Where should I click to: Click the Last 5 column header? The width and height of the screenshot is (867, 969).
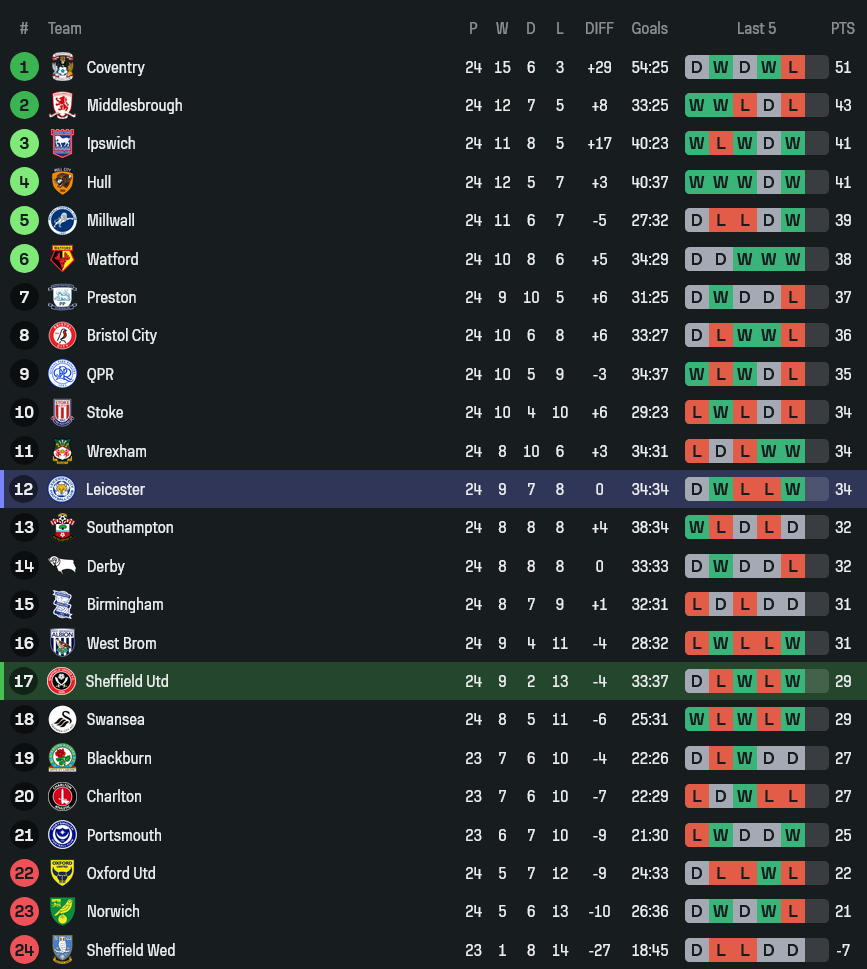pyautogui.click(x=756, y=28)
